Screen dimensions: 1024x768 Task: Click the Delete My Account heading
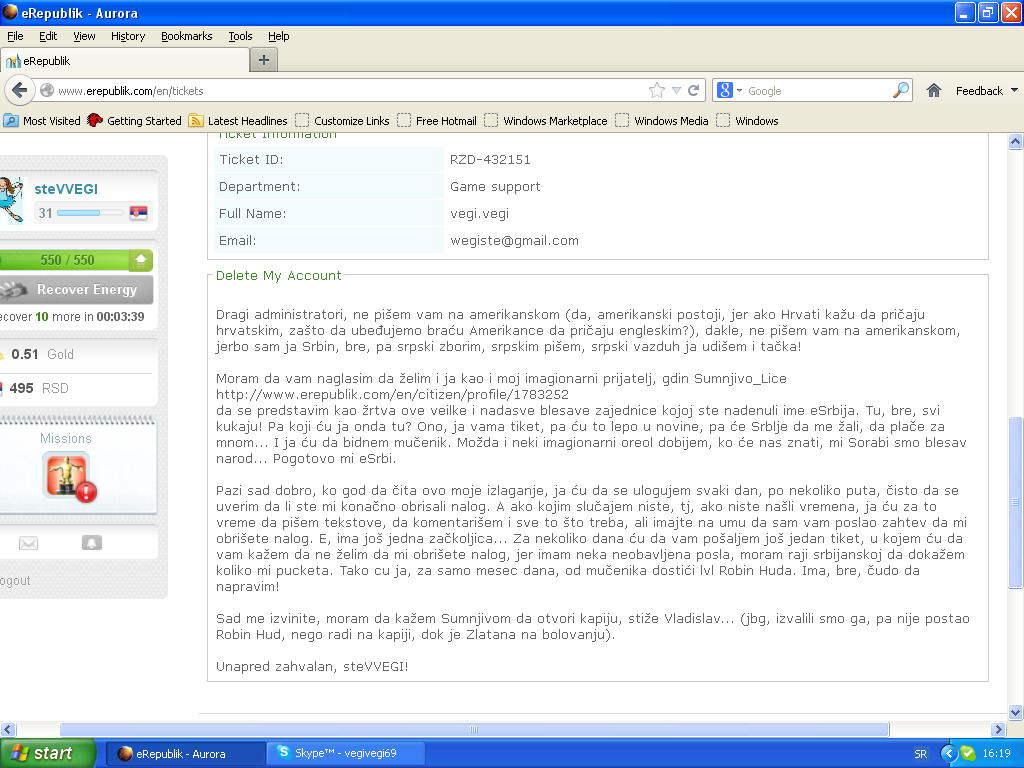pos(278,276)
